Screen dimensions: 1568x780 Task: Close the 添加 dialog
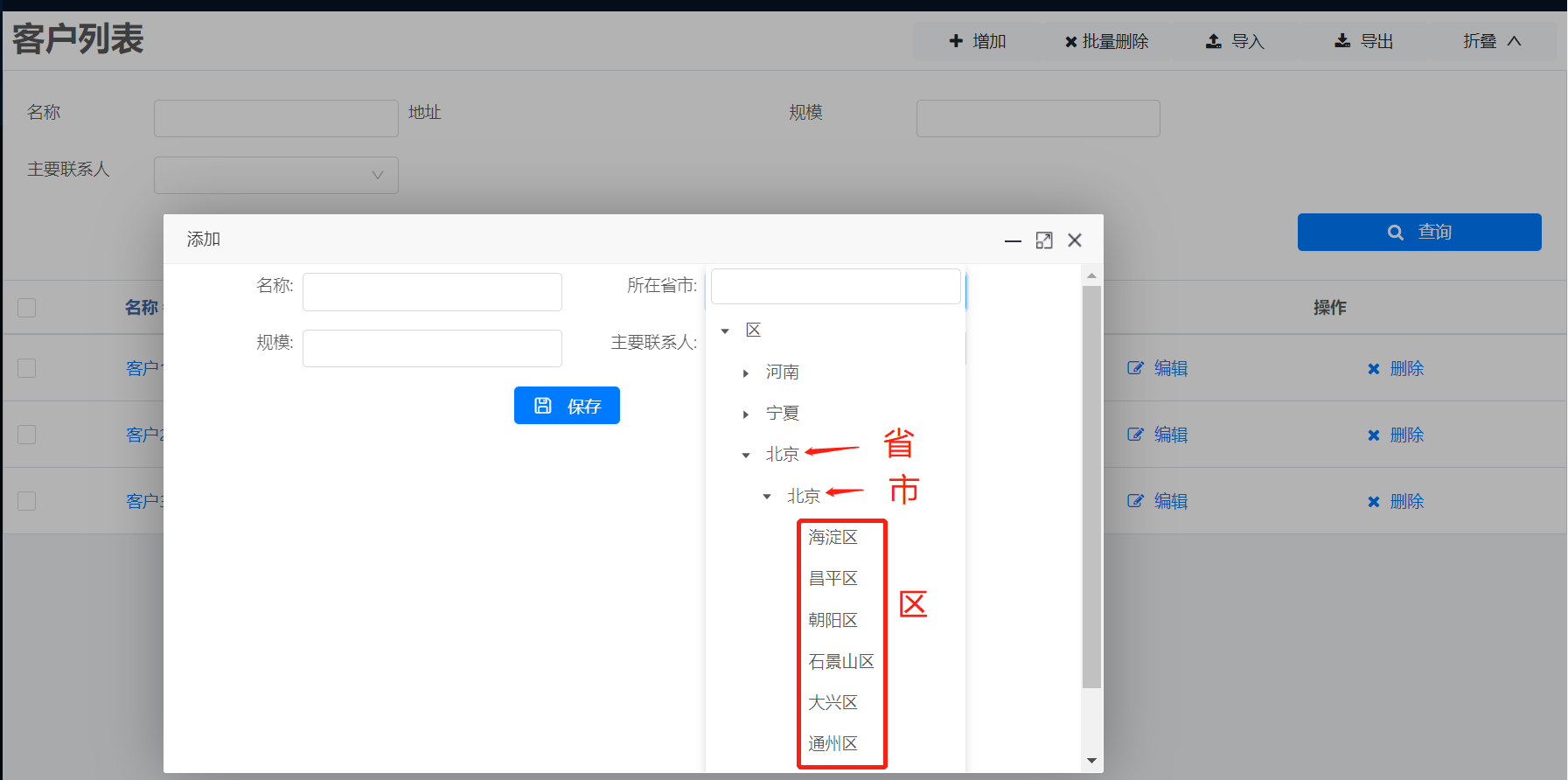tap(1075, 240)
